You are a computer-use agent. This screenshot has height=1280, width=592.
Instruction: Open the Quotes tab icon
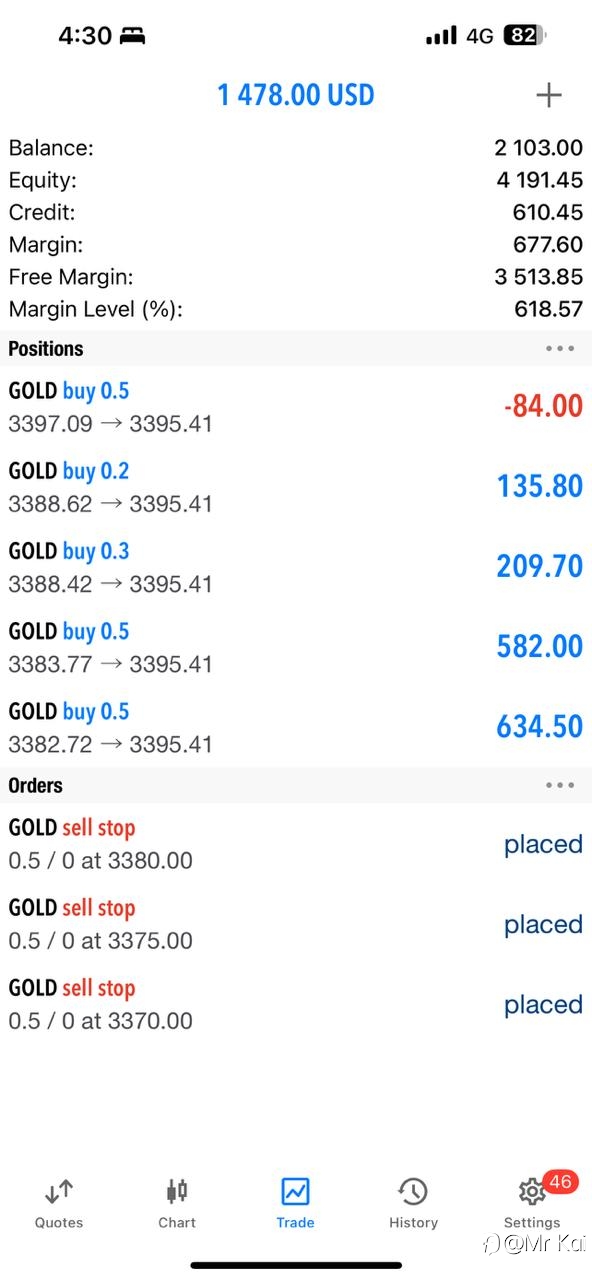59,1191
